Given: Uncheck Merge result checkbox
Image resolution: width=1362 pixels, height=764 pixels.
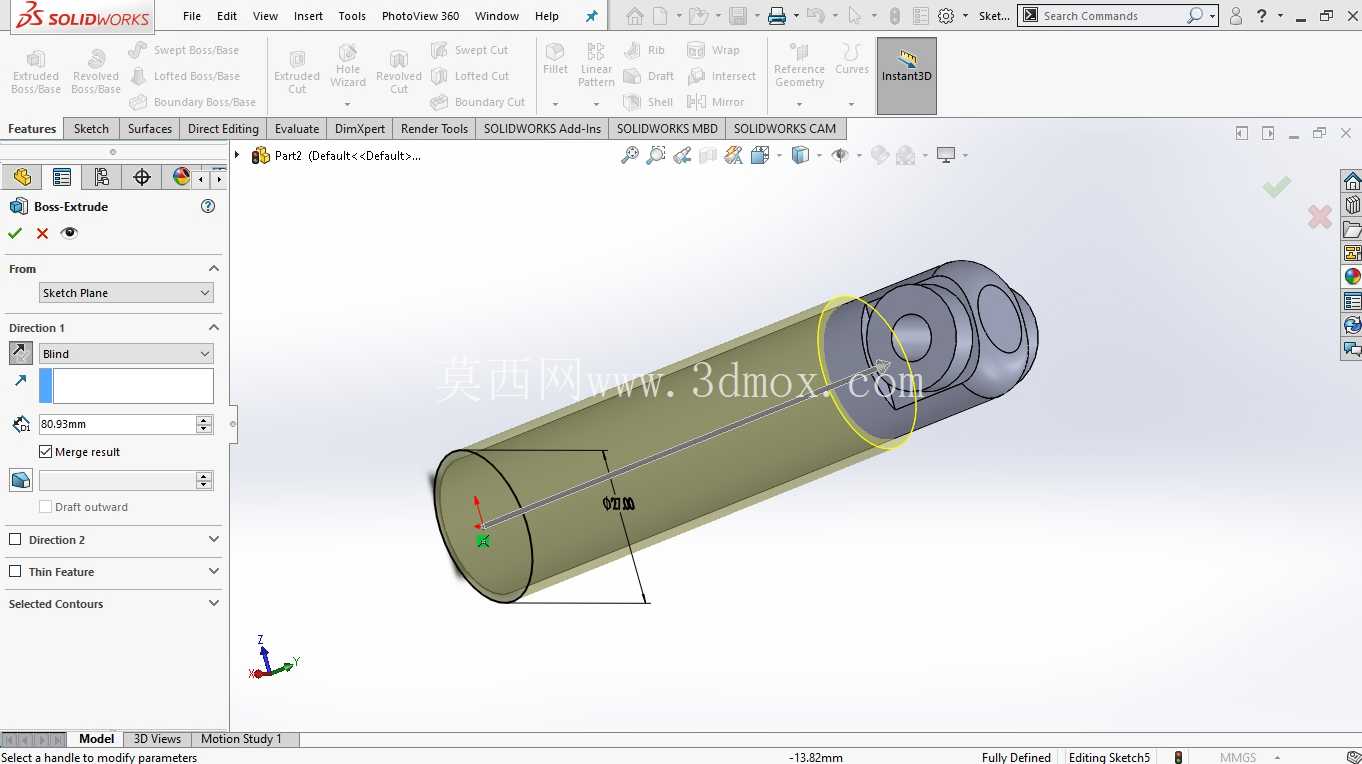Looking at the screenshot, I should [45, 452].
